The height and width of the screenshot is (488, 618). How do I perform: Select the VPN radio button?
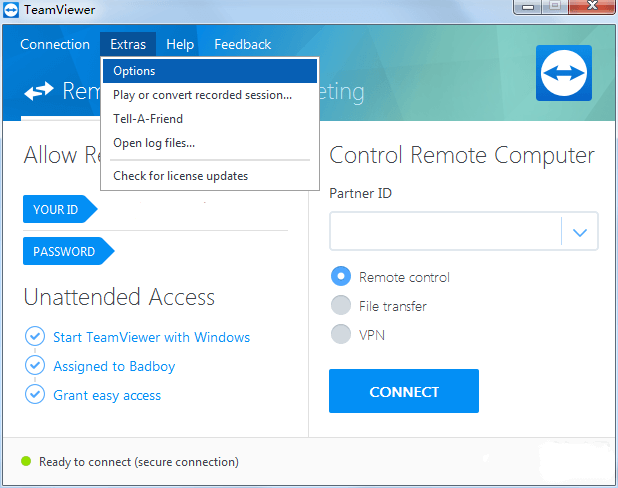click(x=341, y=334)
